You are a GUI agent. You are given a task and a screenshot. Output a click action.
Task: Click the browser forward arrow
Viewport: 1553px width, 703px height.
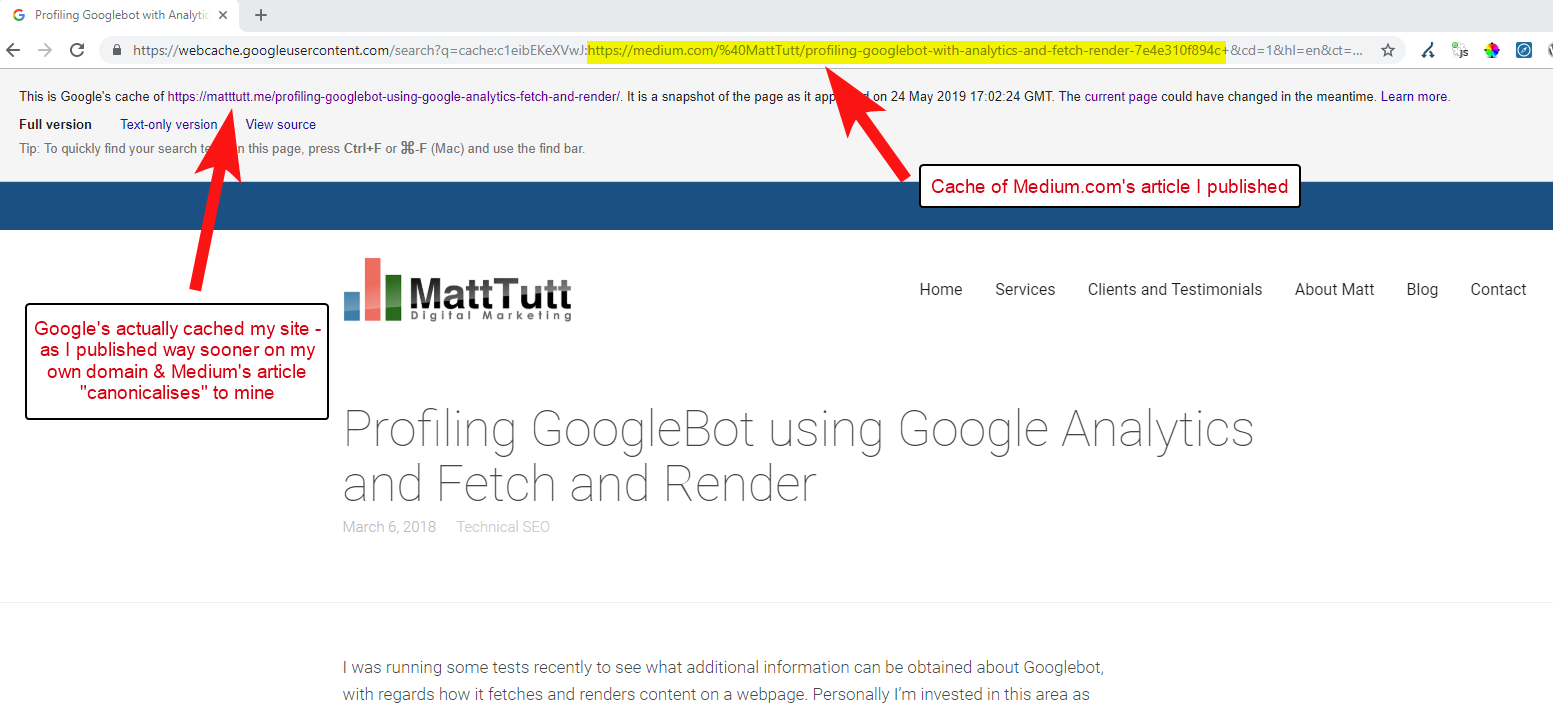click(45, 50)
